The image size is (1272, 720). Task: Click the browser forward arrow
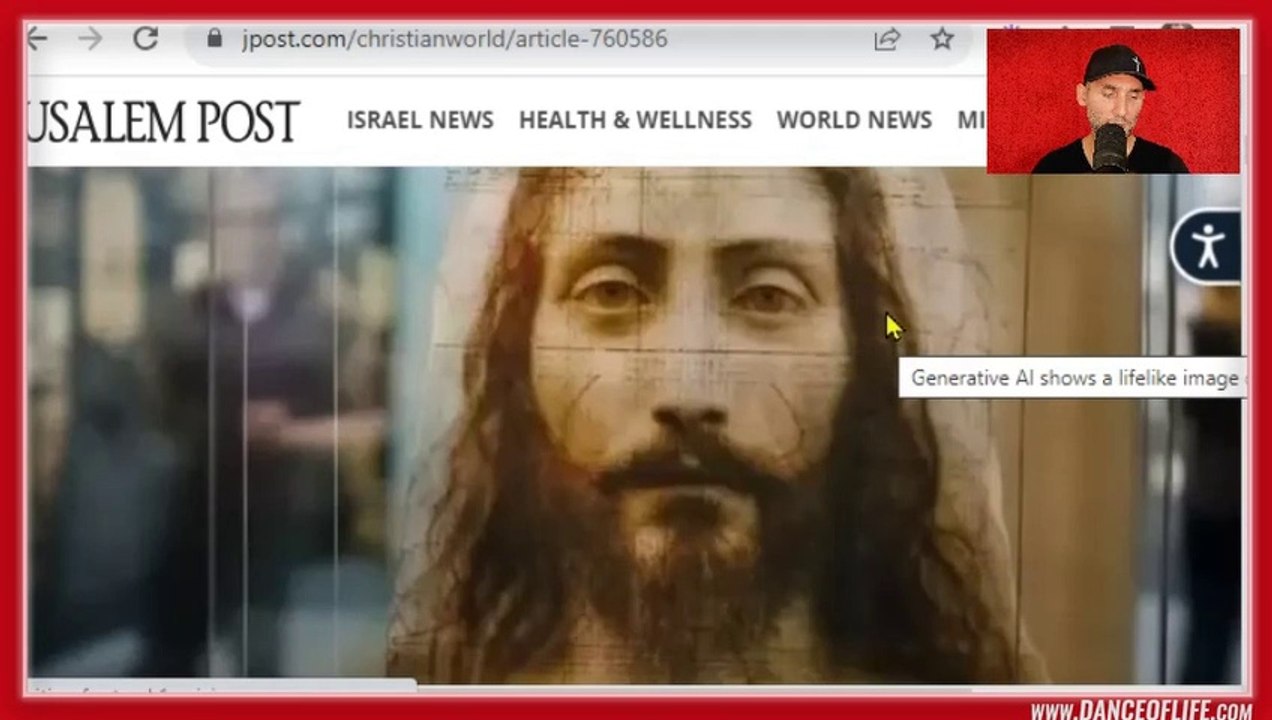[x=90, y=39]
